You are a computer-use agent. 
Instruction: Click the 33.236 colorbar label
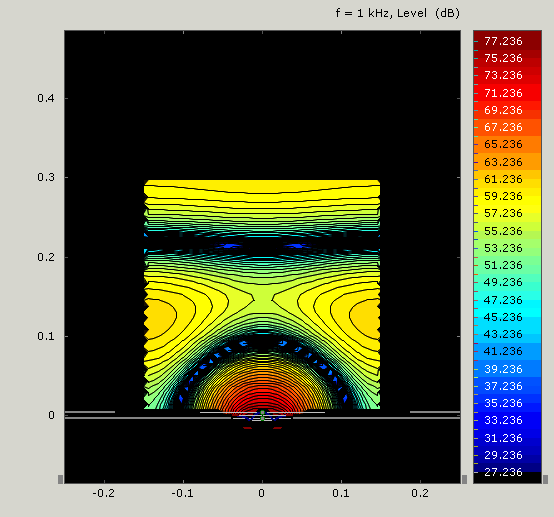(503, 419)
